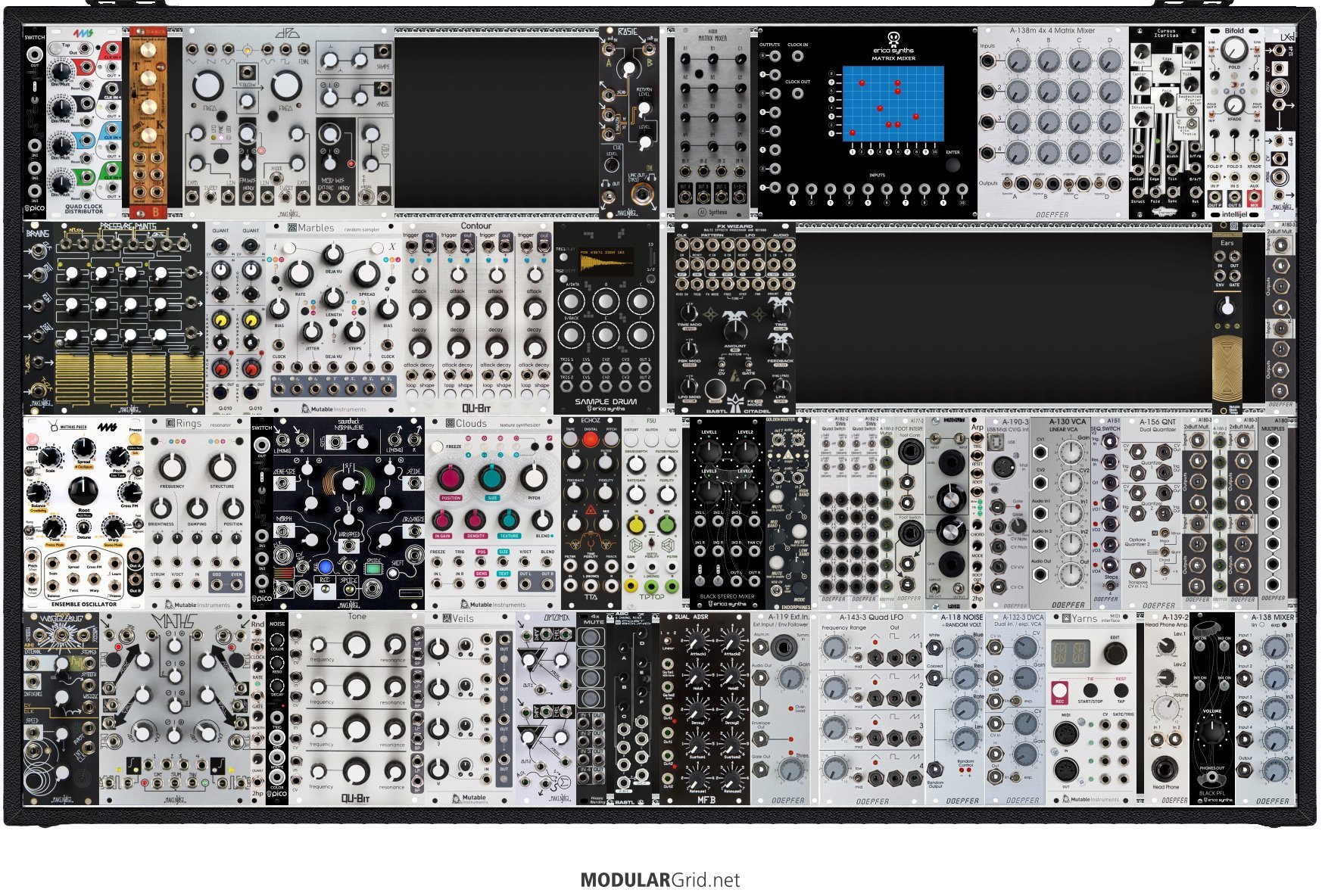Select the Doepfer A-143-3 Quad LFO module
The height and width of the screenshot is (896, 1322).
click(871, 708)
